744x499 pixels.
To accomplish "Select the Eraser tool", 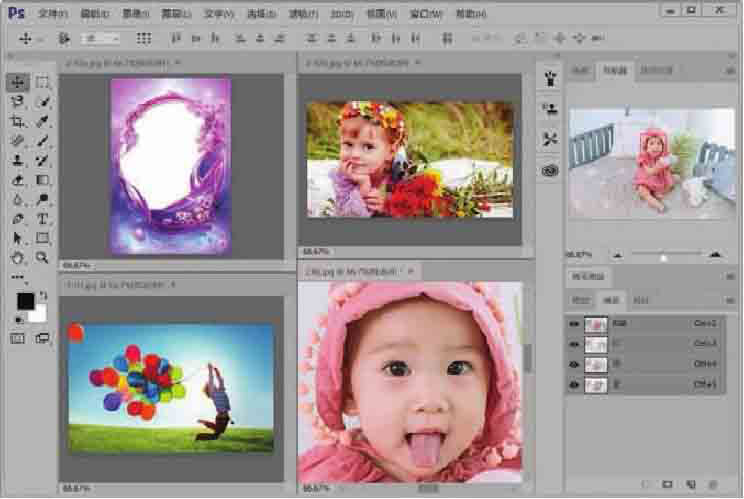I will tap(18, 180).
